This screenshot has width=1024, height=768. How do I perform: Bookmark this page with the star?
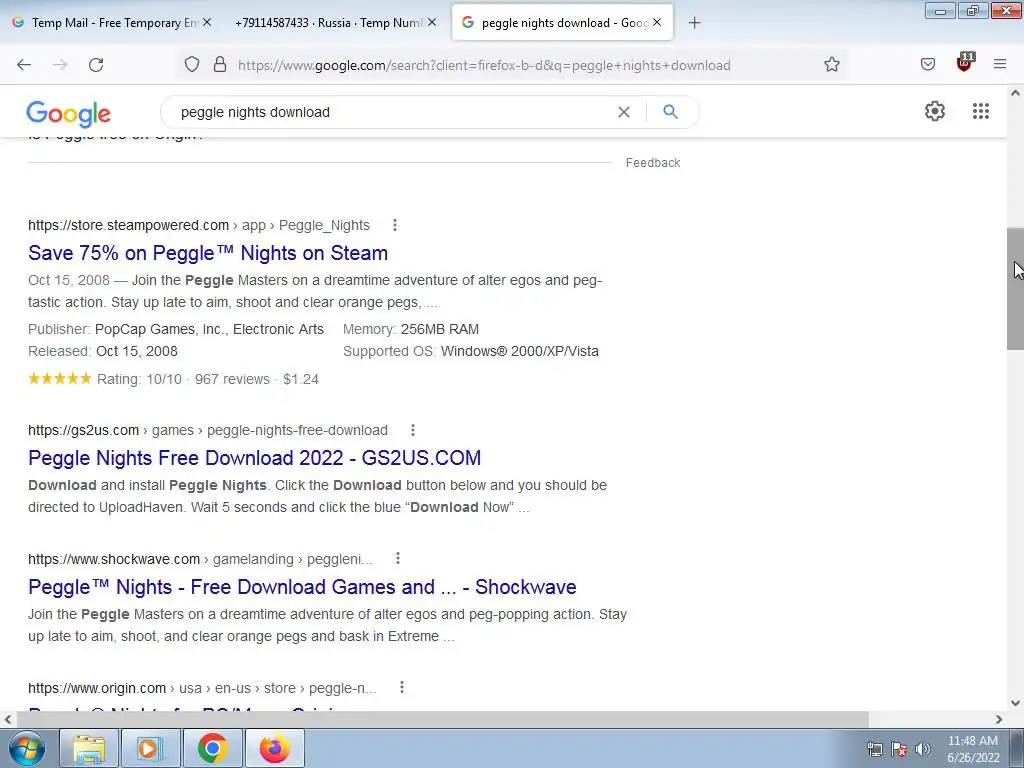[x=831, y=64]
